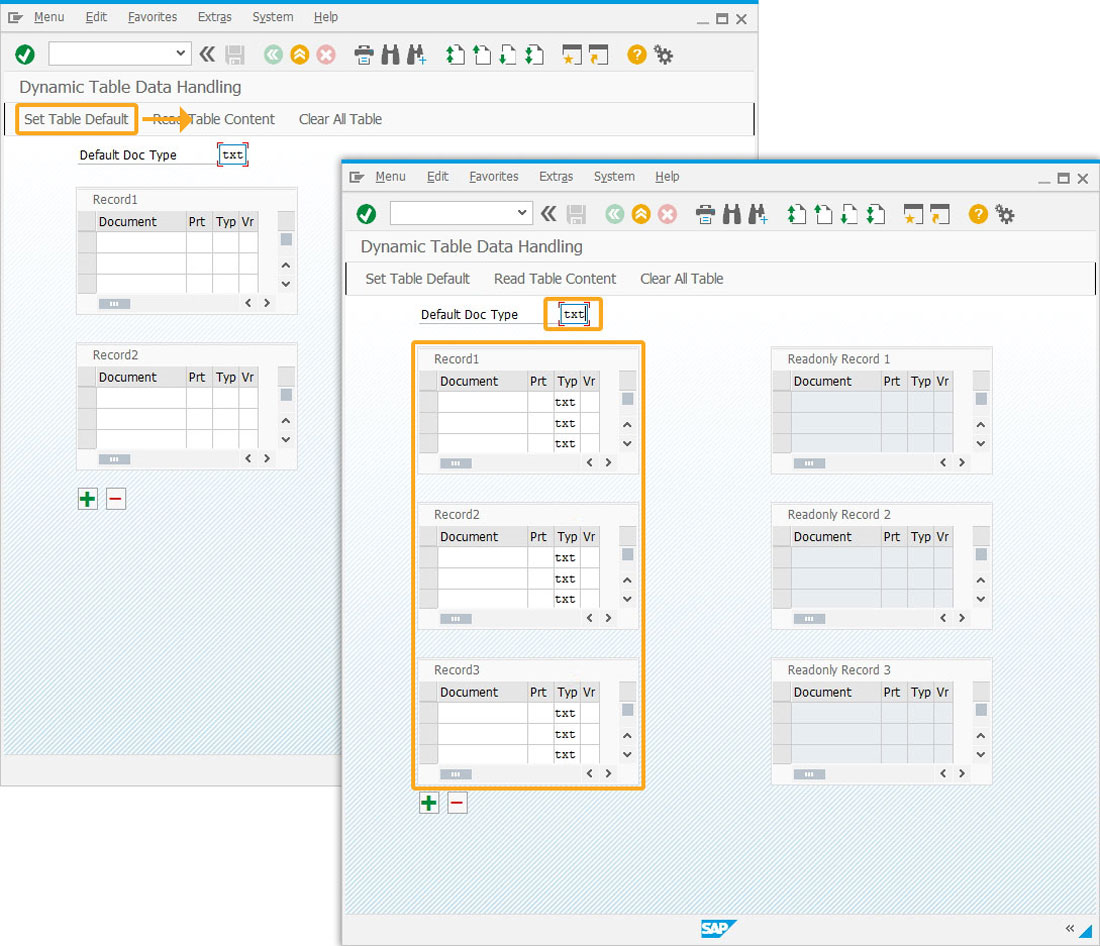
Task: Click the Find binoculars icon in front window
Action: [732, 214]
